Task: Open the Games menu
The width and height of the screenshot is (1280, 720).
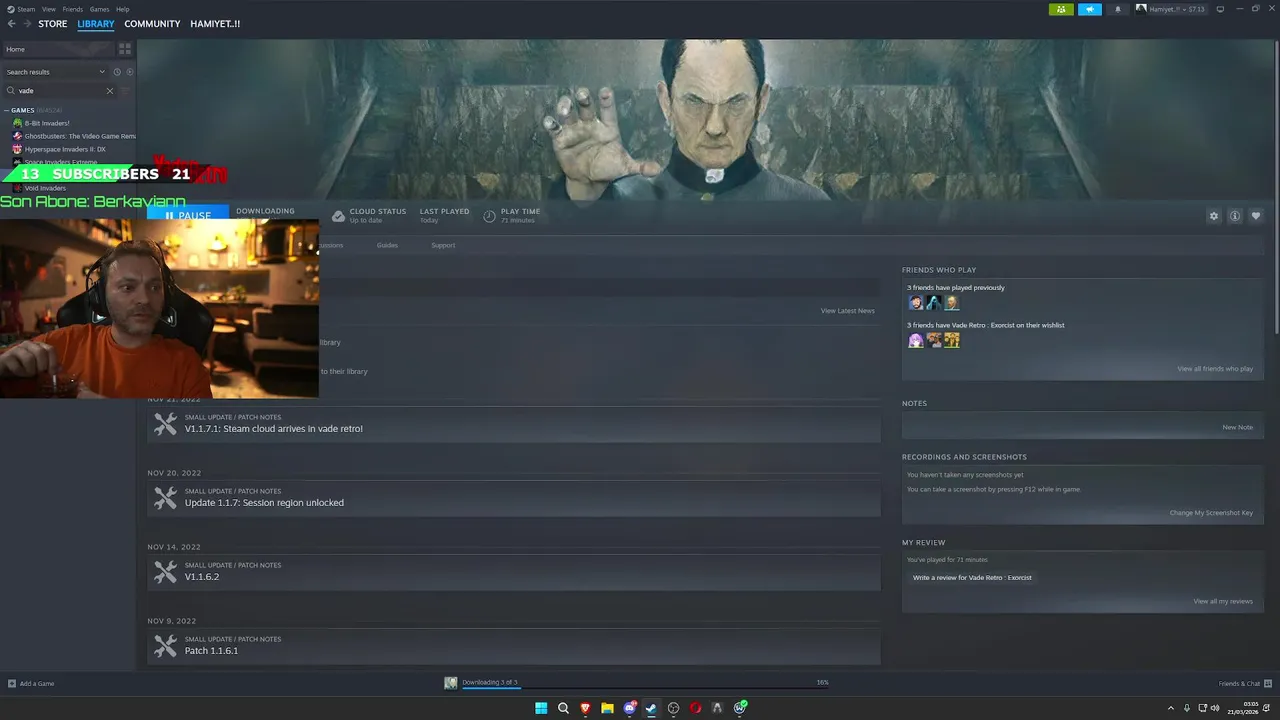Action: [x=99, y=9]
